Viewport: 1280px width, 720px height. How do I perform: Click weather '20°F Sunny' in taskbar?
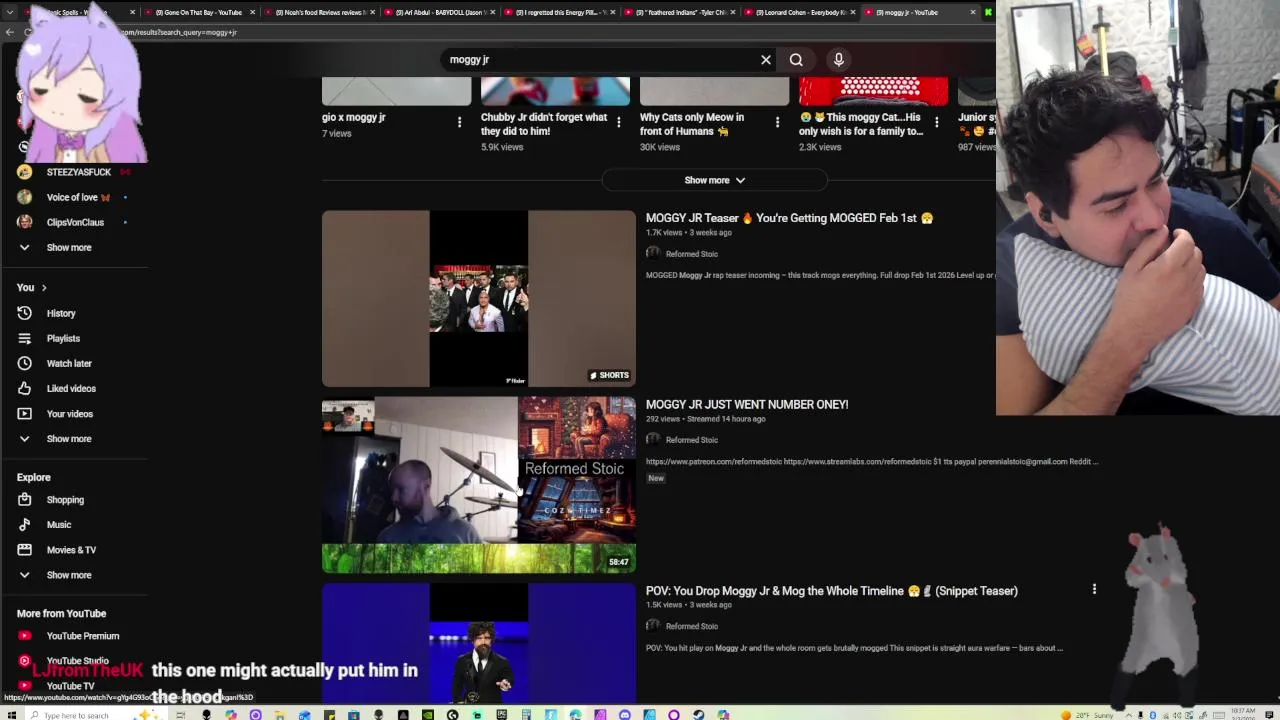click(x=1090, y=715)
